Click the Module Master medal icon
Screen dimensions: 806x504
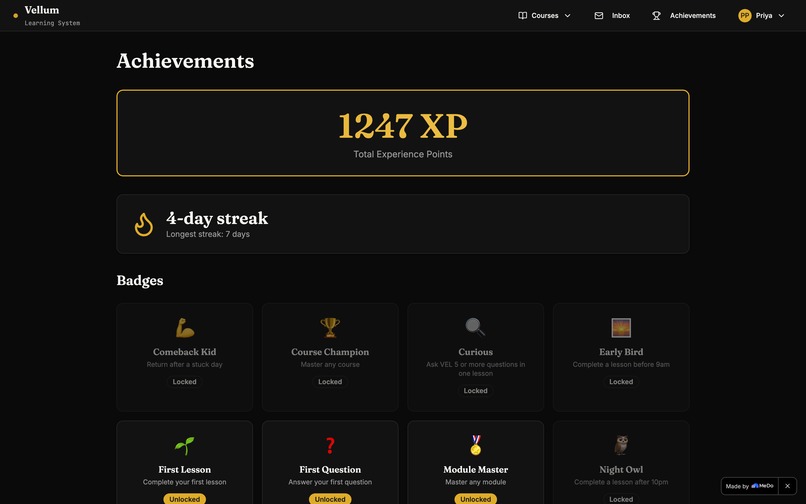pos(475,445)
